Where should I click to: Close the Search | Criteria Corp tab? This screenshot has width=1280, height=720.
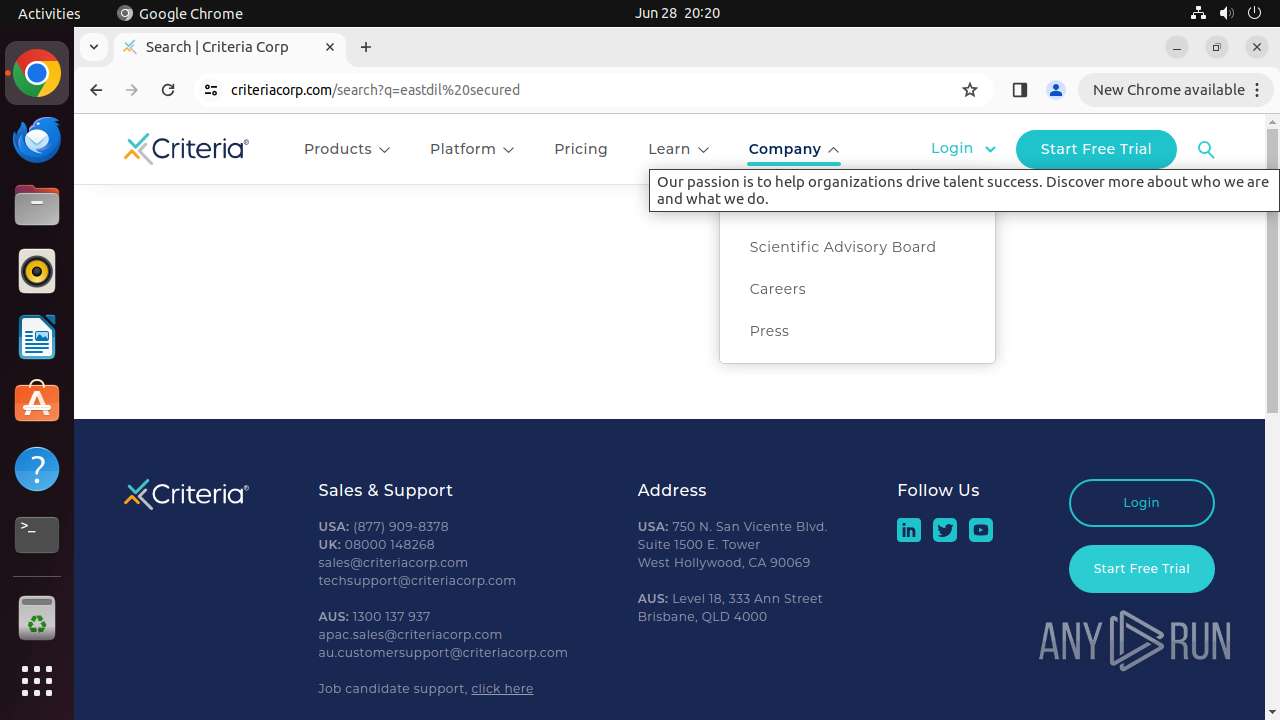tap(330, 47)
